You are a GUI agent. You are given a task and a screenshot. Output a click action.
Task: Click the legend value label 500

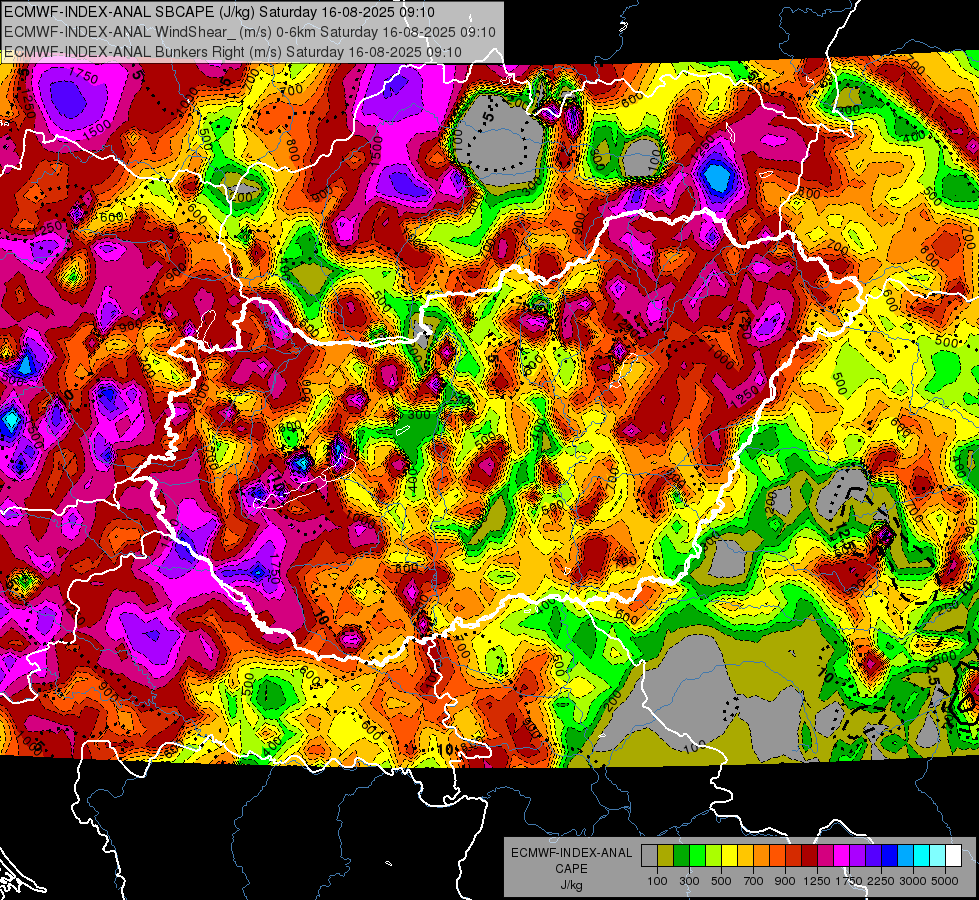click(721, 881)
